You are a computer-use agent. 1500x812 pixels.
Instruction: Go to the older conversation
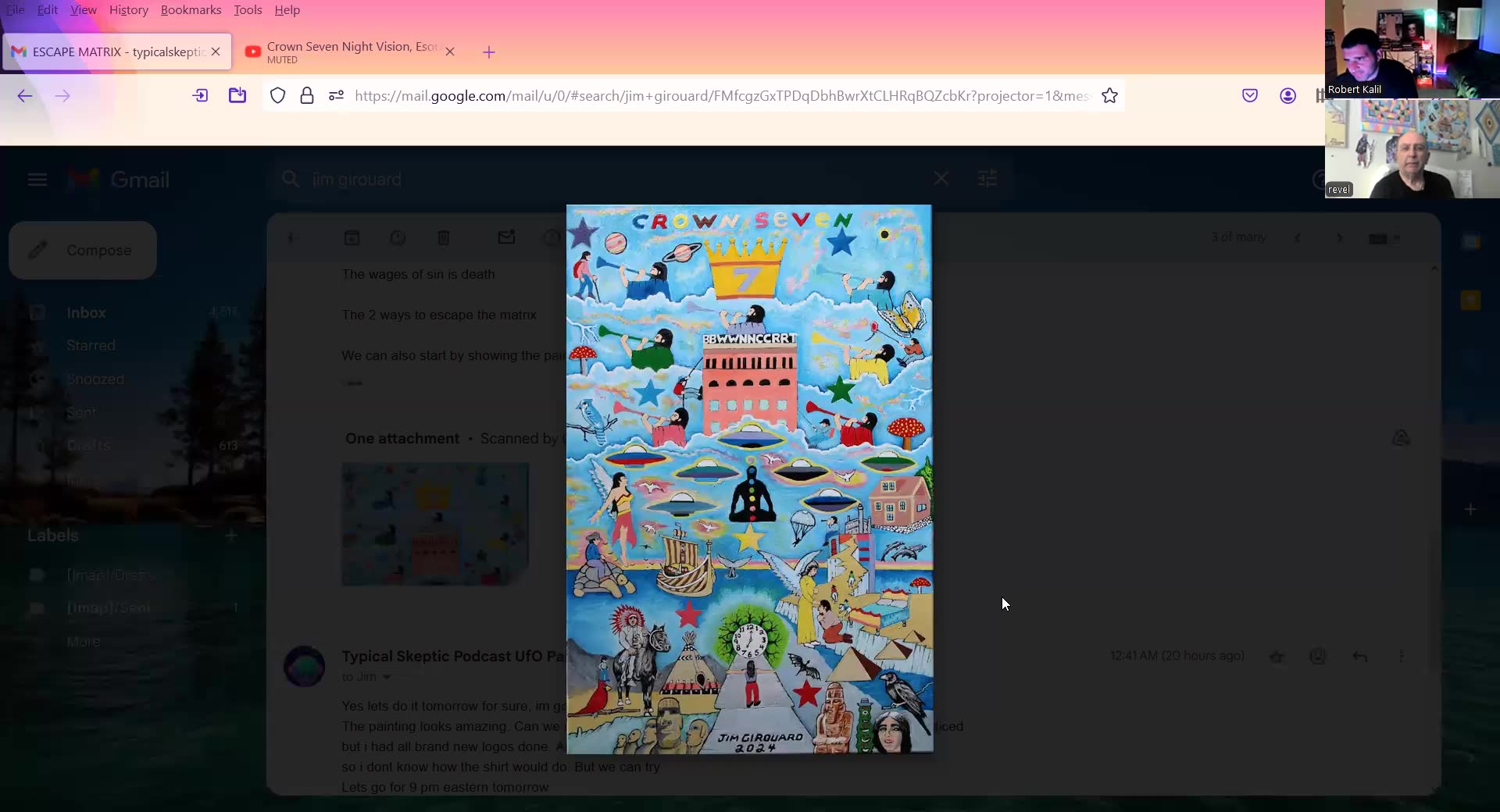pos(1339,237)
